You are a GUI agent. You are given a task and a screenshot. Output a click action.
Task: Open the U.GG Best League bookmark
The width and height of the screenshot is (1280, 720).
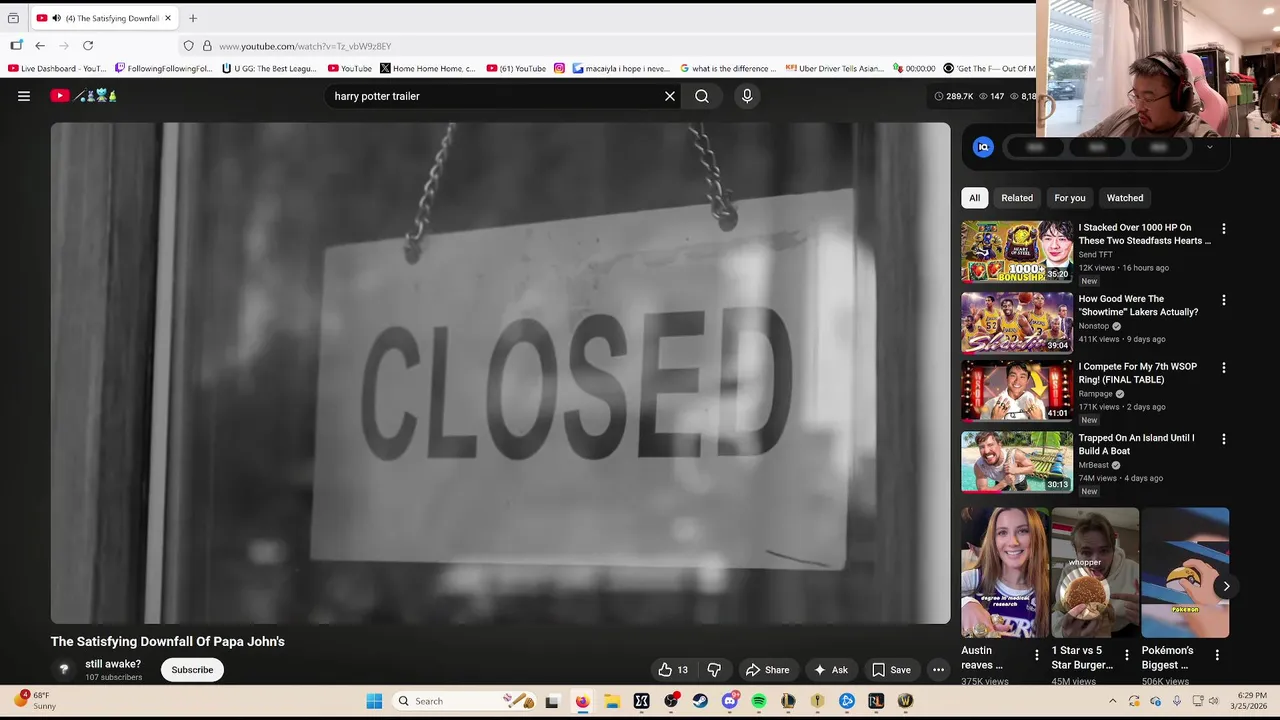(269, 69)
